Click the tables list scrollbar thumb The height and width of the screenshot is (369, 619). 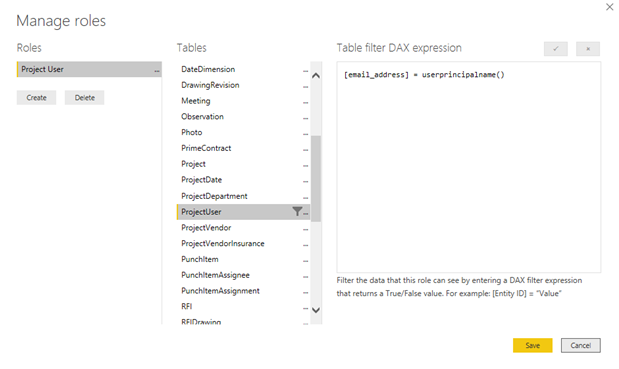click(316, 178)
